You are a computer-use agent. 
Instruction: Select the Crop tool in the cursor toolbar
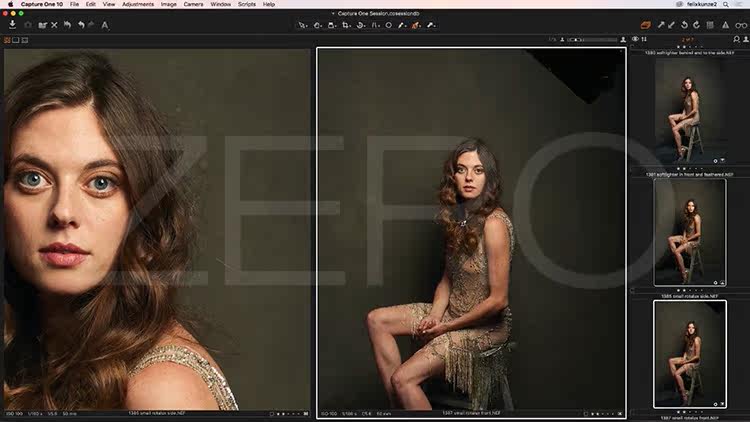(x=346, y=25)
